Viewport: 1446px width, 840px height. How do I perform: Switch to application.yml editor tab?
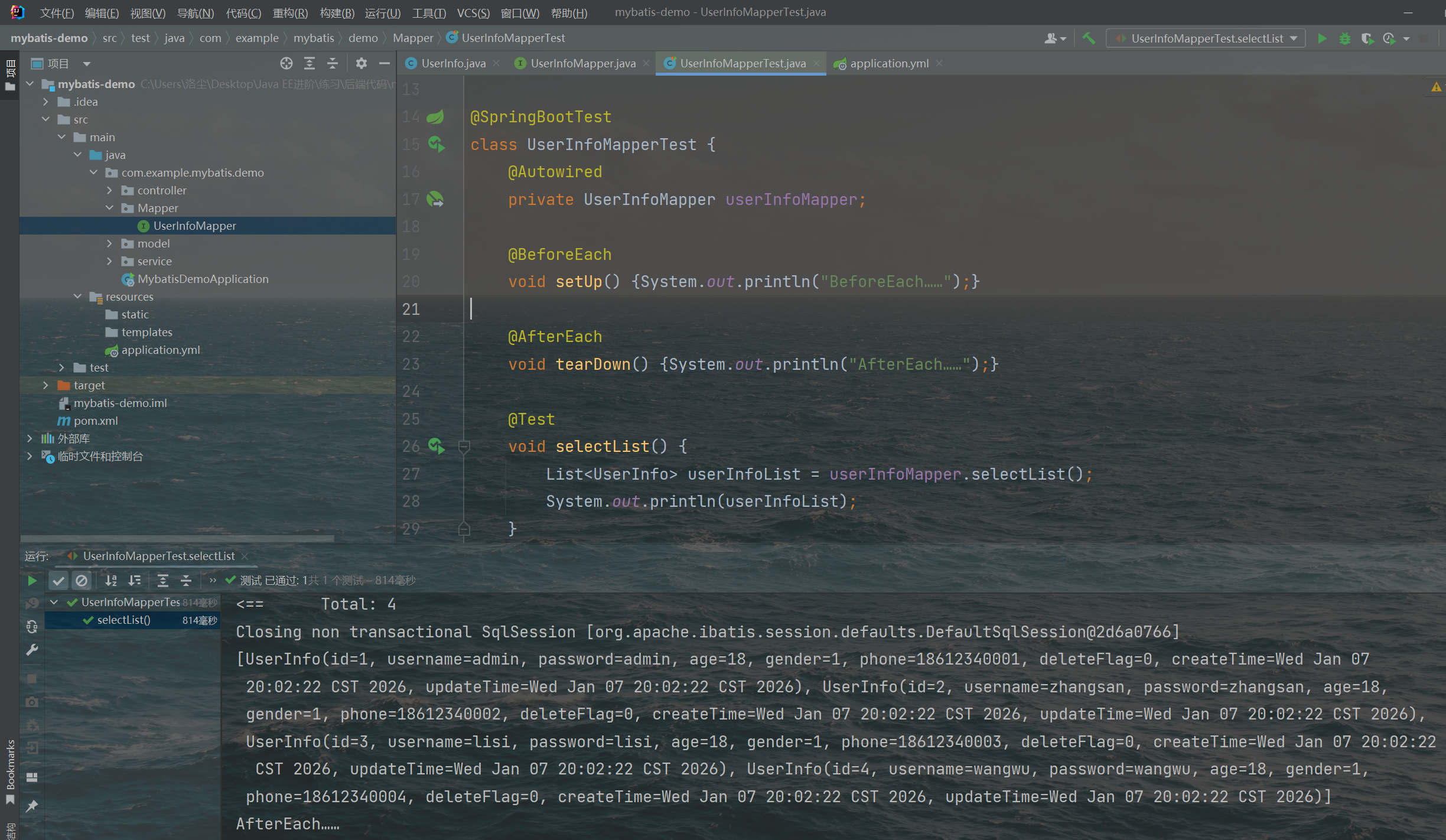click(888, 63)
